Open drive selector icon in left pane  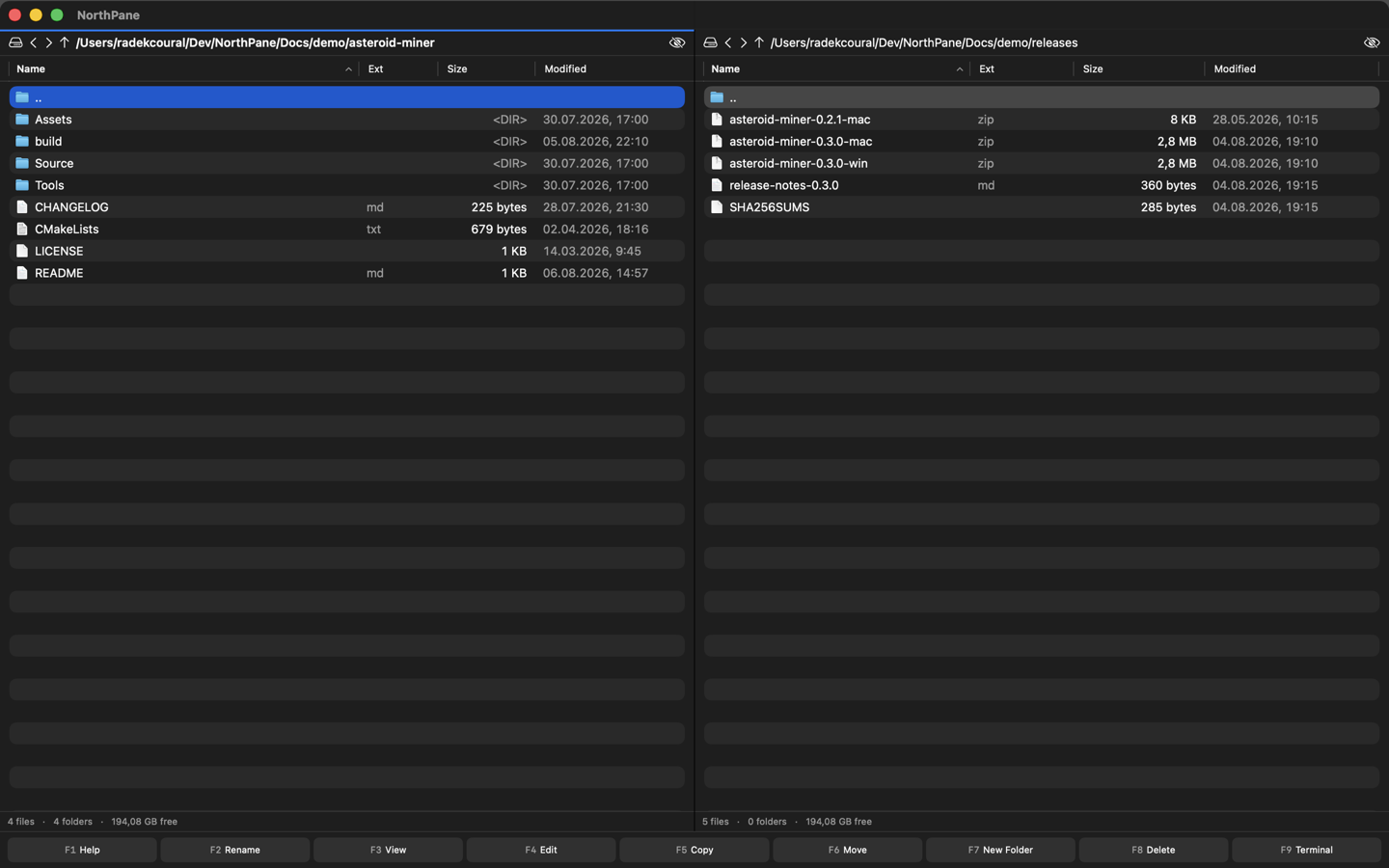pyautogui.click(x=15, y=42)
